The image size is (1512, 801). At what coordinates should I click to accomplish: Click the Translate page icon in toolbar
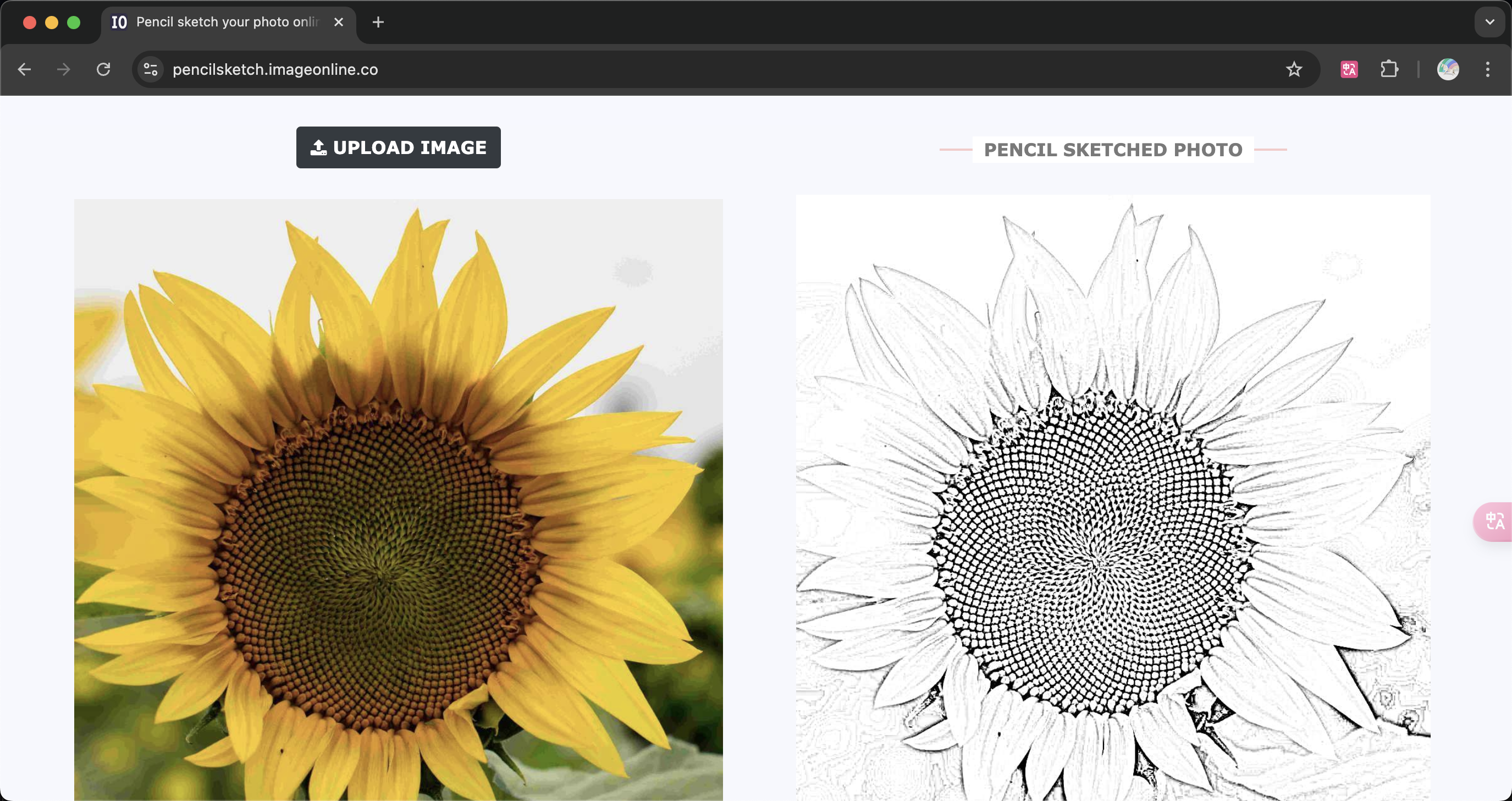1349,69
